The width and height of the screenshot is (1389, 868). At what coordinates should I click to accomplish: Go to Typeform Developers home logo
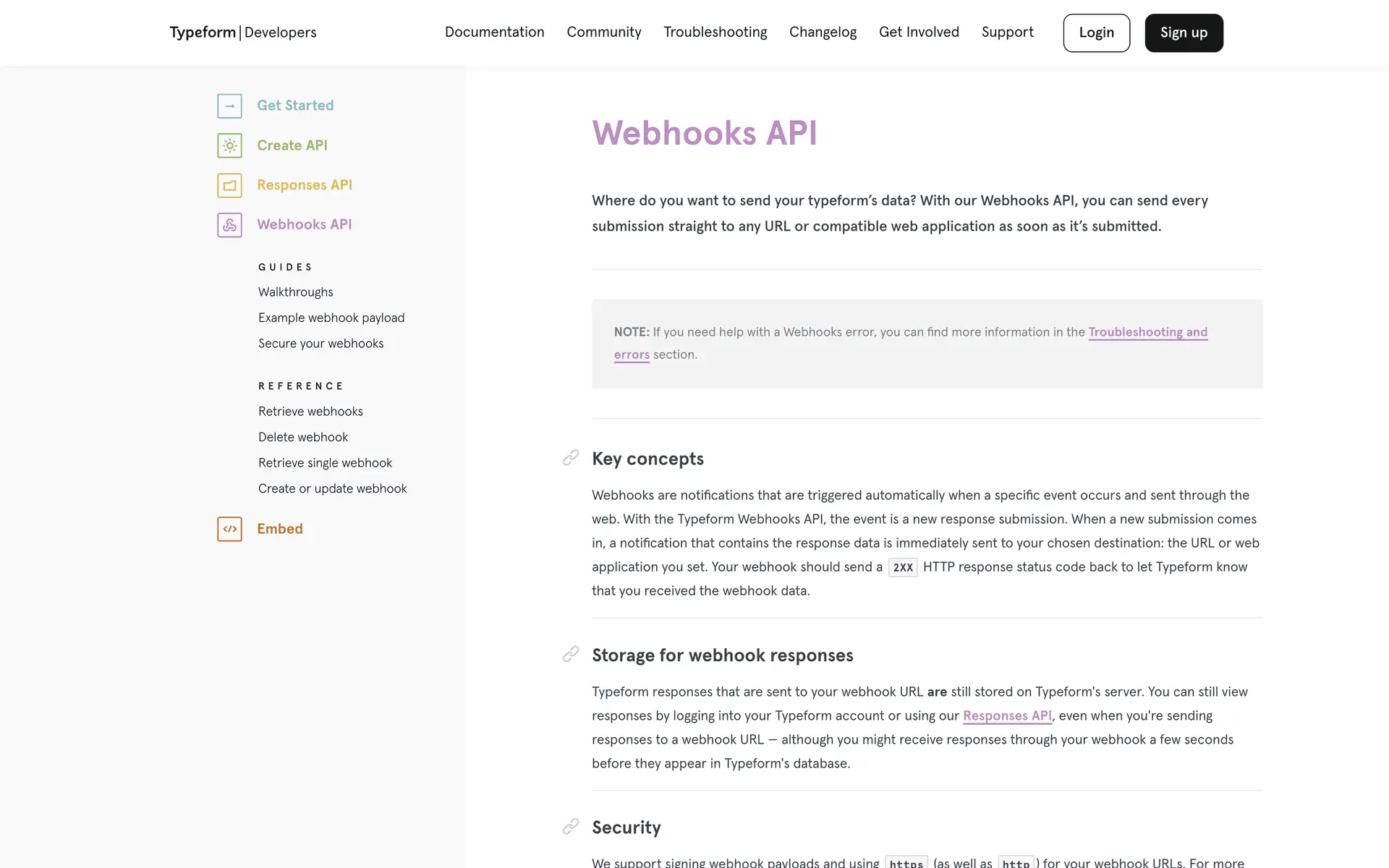[242, 33]
